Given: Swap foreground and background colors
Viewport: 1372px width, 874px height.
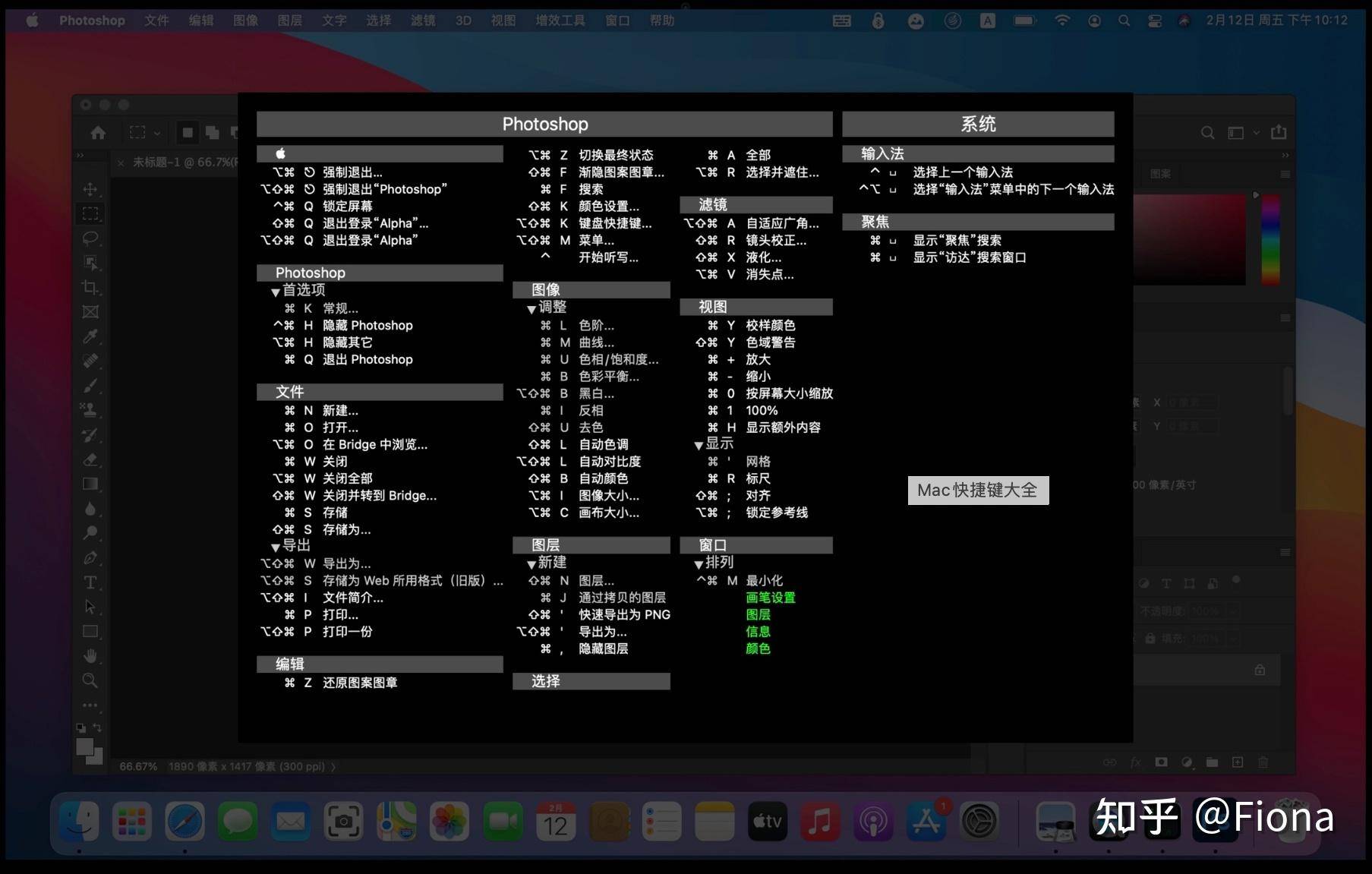Looking at the screenshot, I should 97,727.
